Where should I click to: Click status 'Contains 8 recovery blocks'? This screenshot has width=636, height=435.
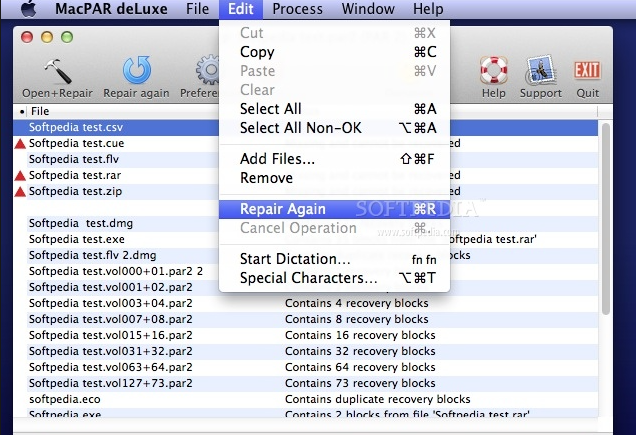(357, 319)
